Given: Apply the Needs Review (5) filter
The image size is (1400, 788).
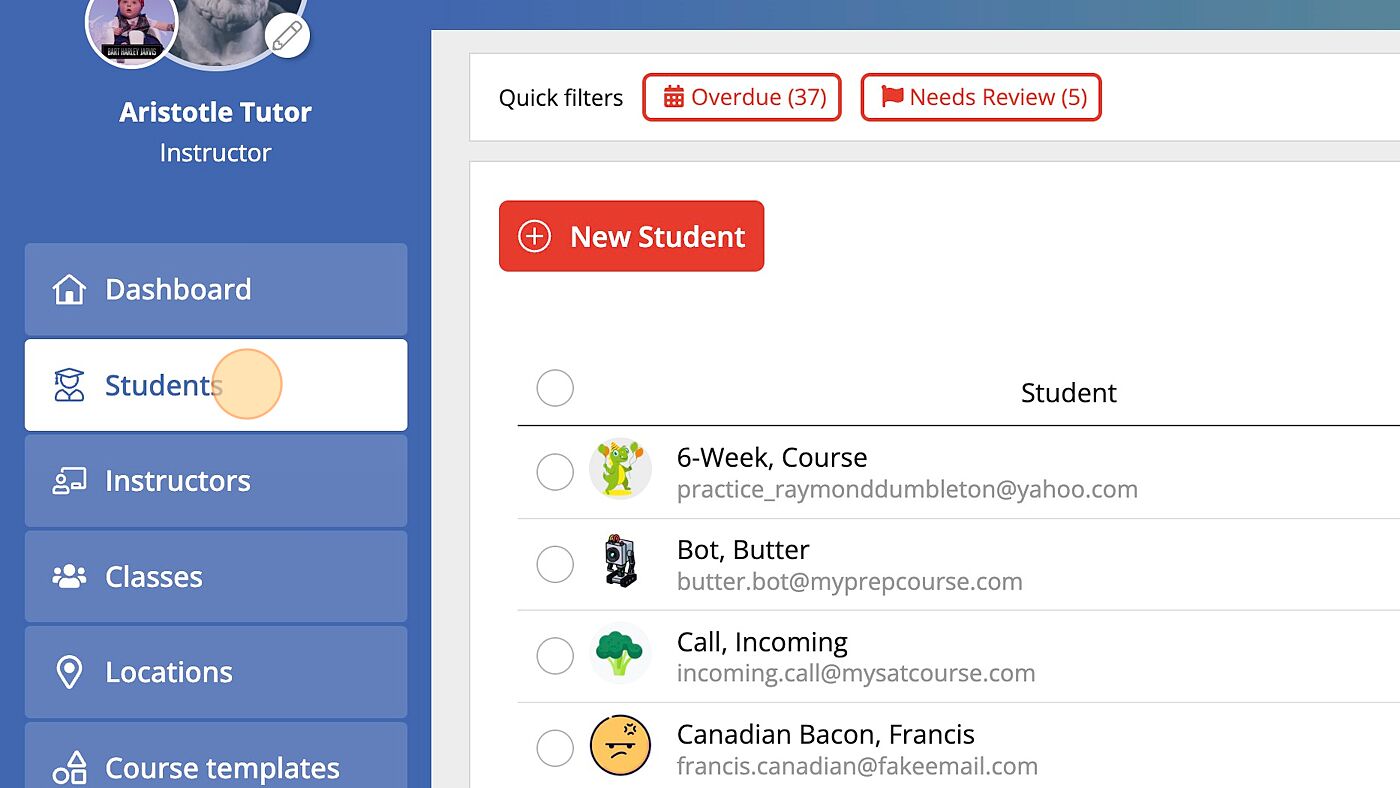Looking at the screenshot, I should (x=981, y=97).
